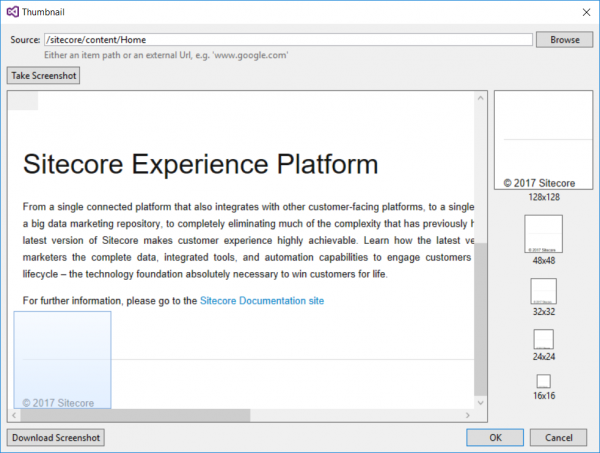Click the Browse button

coord(564,40)
